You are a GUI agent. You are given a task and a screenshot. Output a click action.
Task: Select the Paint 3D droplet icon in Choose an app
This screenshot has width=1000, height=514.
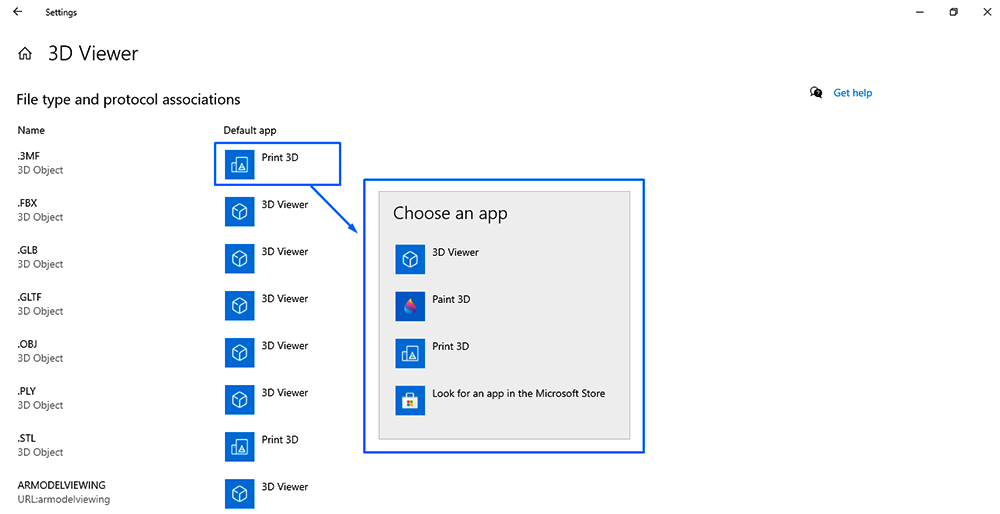click(x=410, y=307)
